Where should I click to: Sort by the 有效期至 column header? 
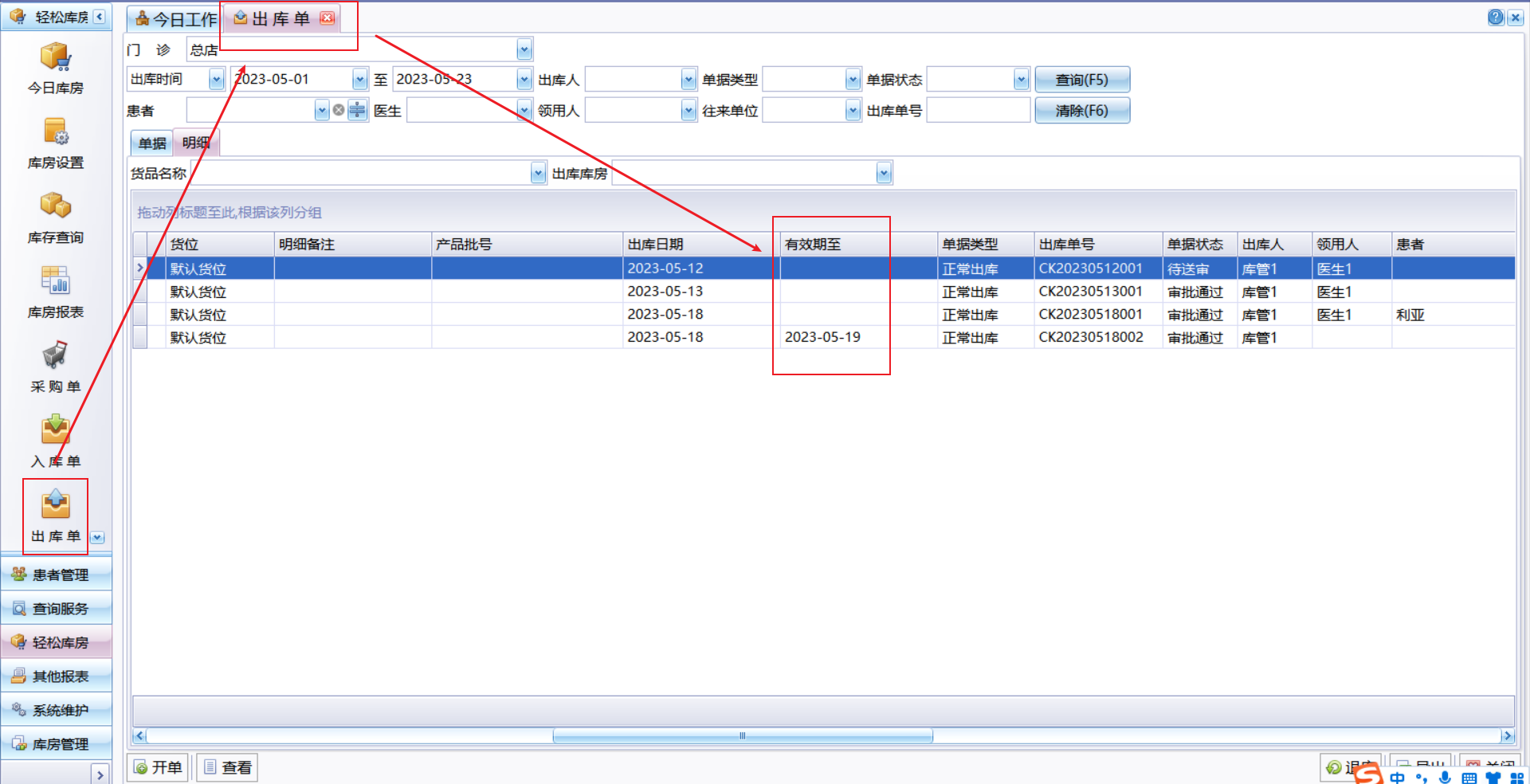click(859, 245)
